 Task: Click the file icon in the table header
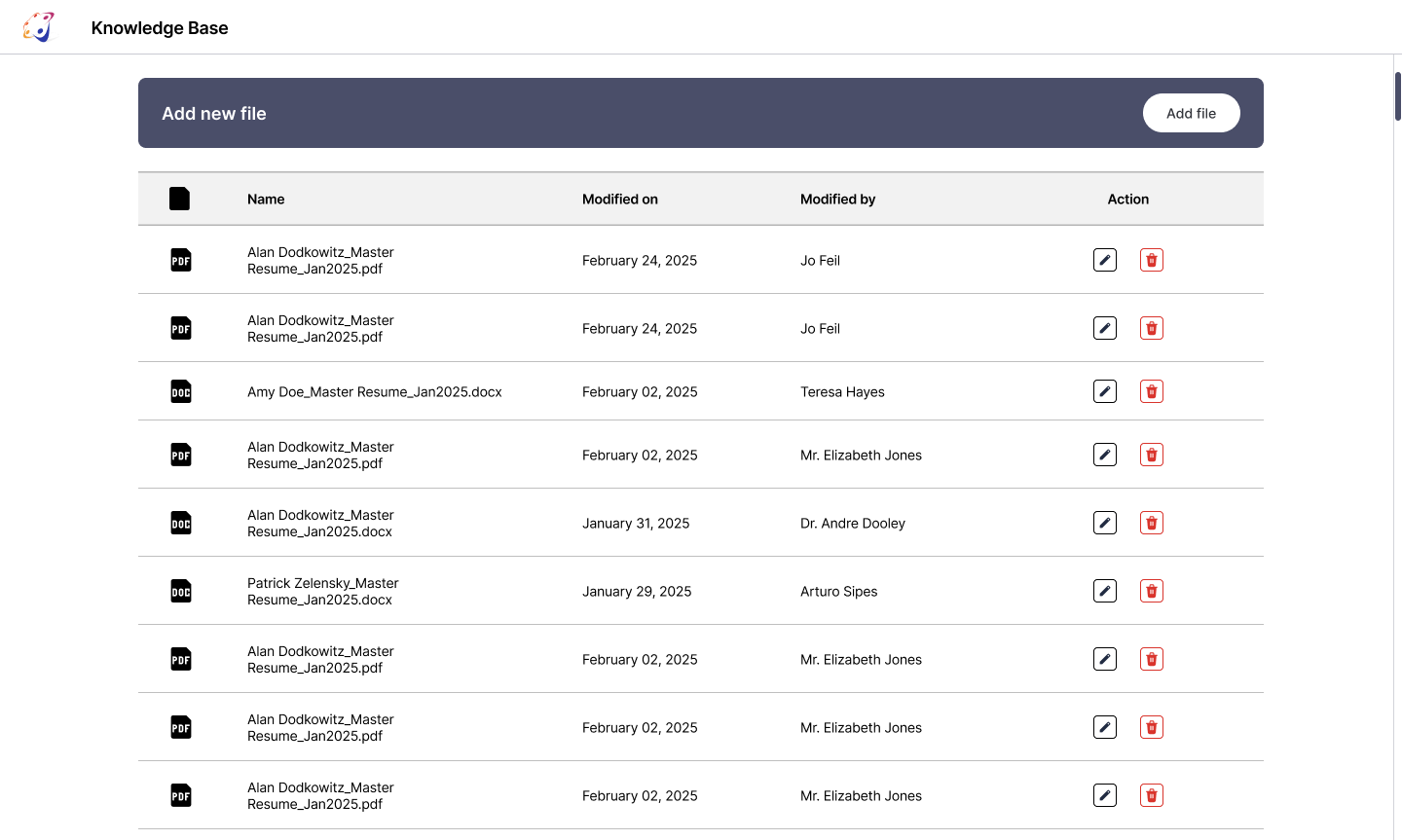tap(180, 199)
